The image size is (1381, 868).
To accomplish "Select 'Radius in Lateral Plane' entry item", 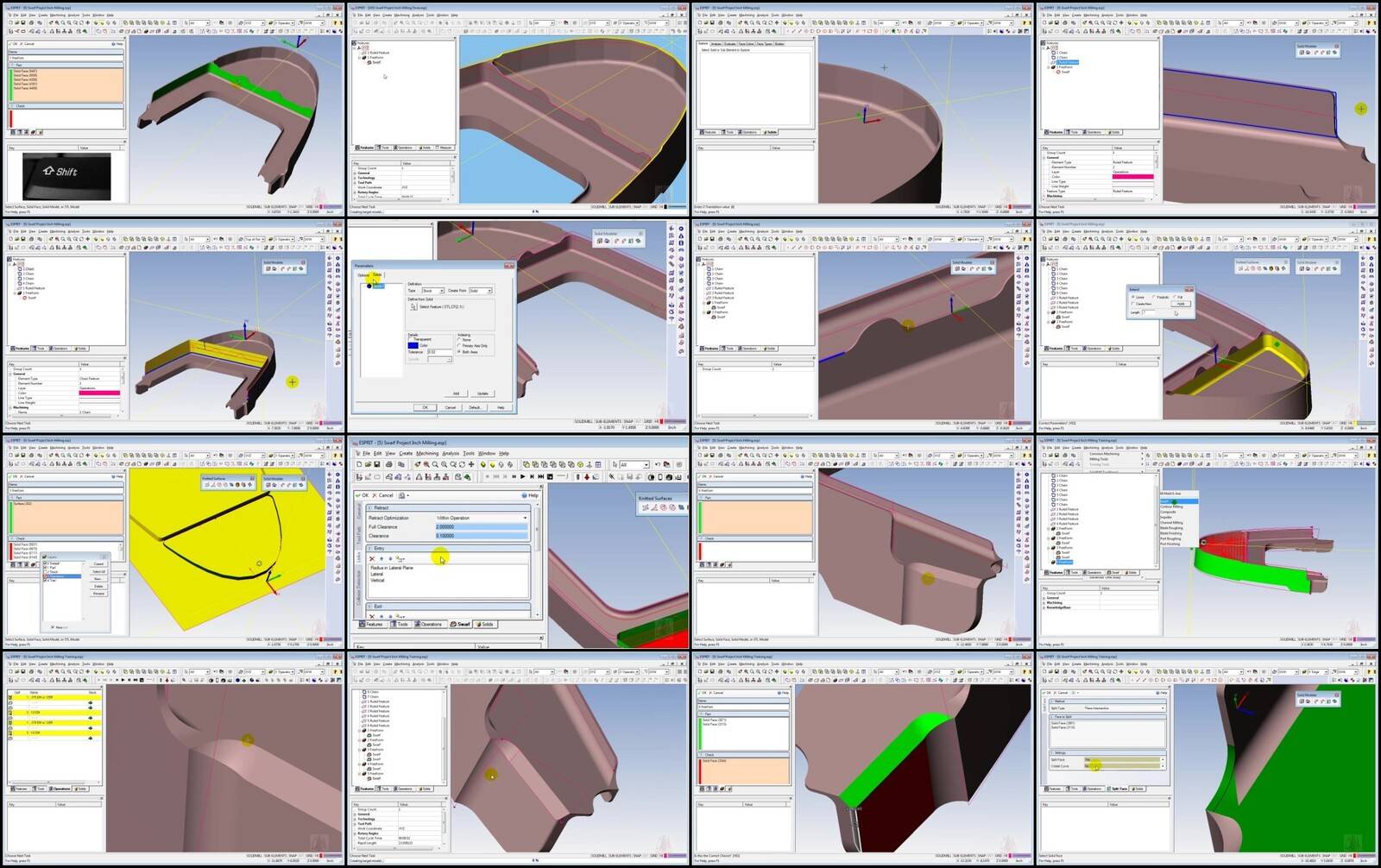I will (x=392, y=568).
